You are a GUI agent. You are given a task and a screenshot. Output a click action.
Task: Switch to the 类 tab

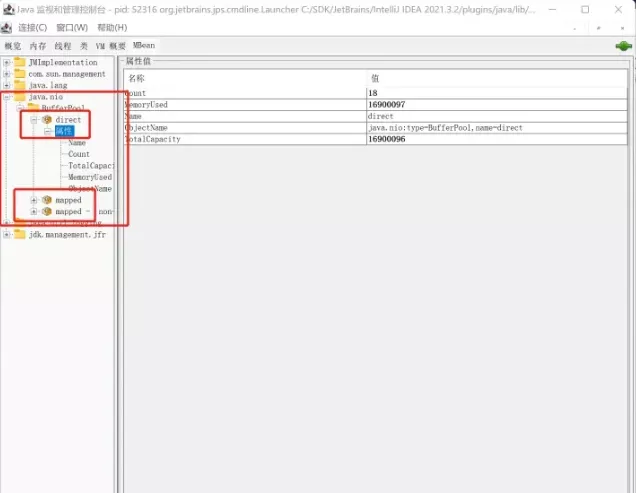coord(84,46)
